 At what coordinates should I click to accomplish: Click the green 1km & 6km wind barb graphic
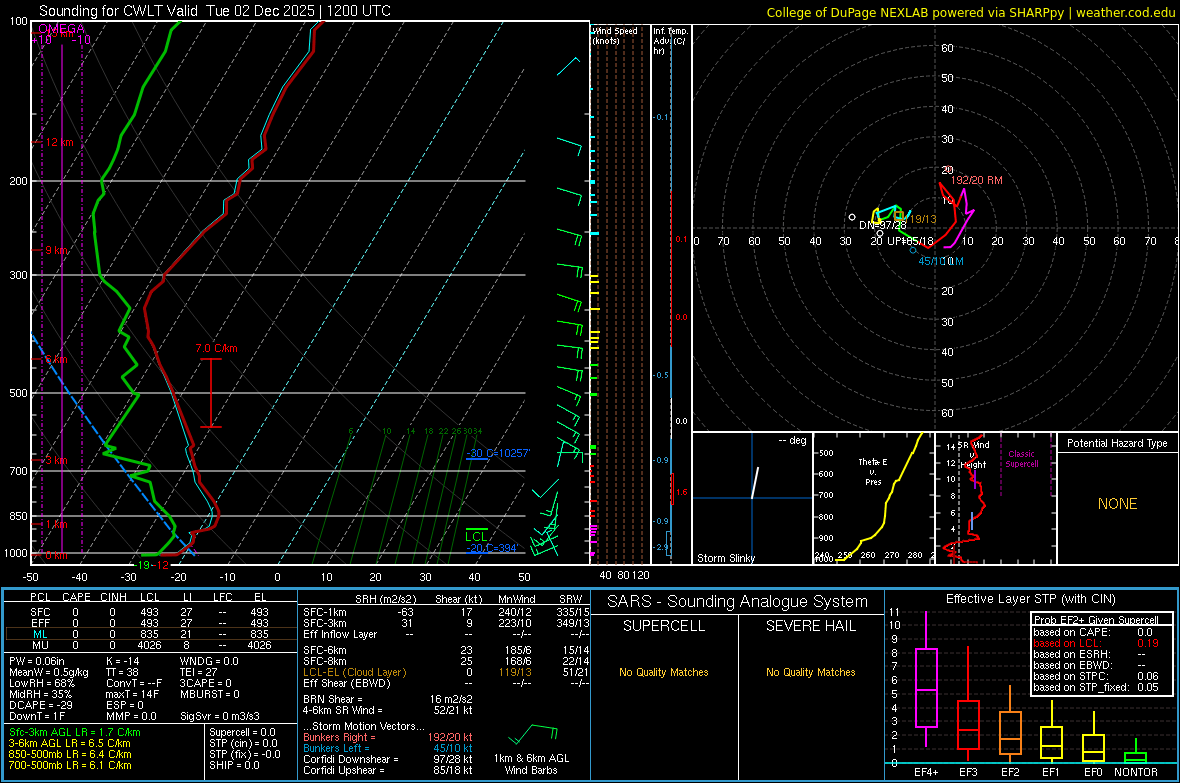pos(533,734)
